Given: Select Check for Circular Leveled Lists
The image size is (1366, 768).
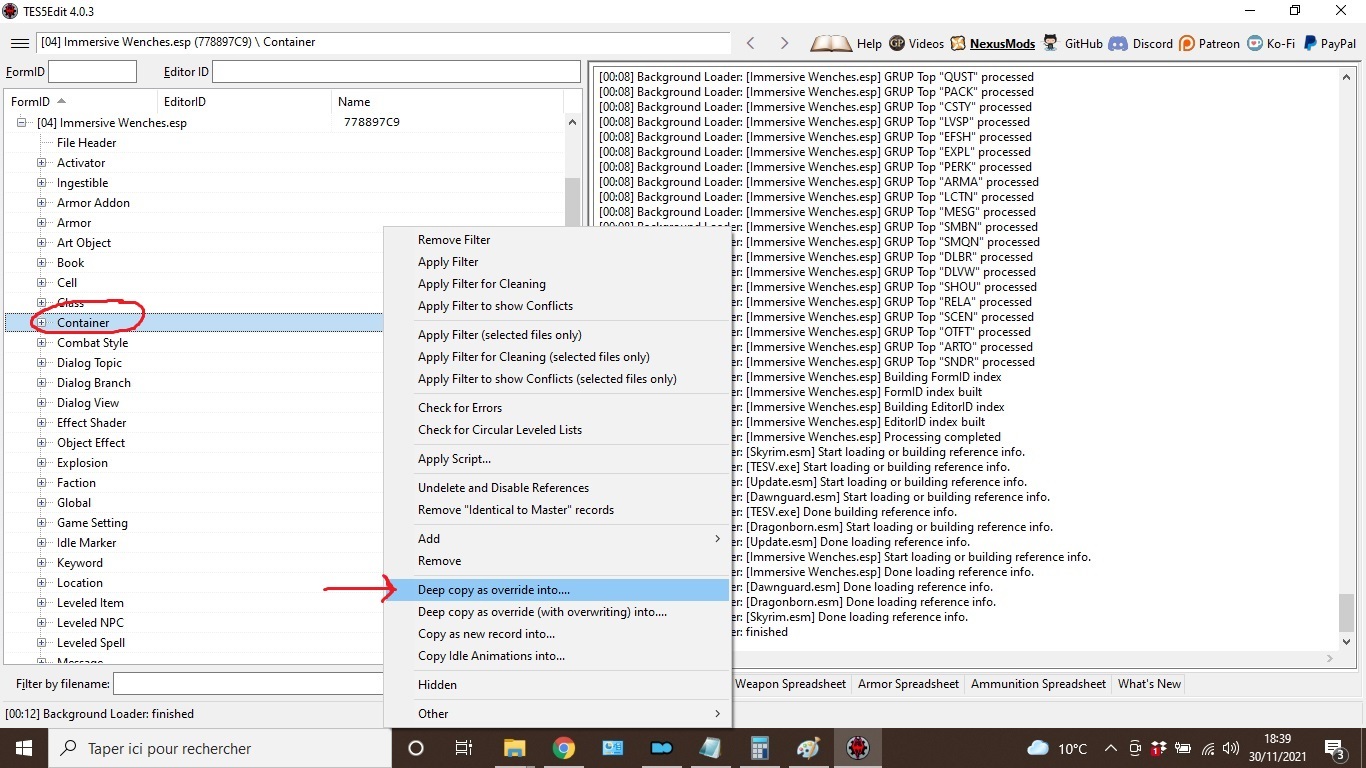Looking at the screenshot, I should (x=558, y=430).
